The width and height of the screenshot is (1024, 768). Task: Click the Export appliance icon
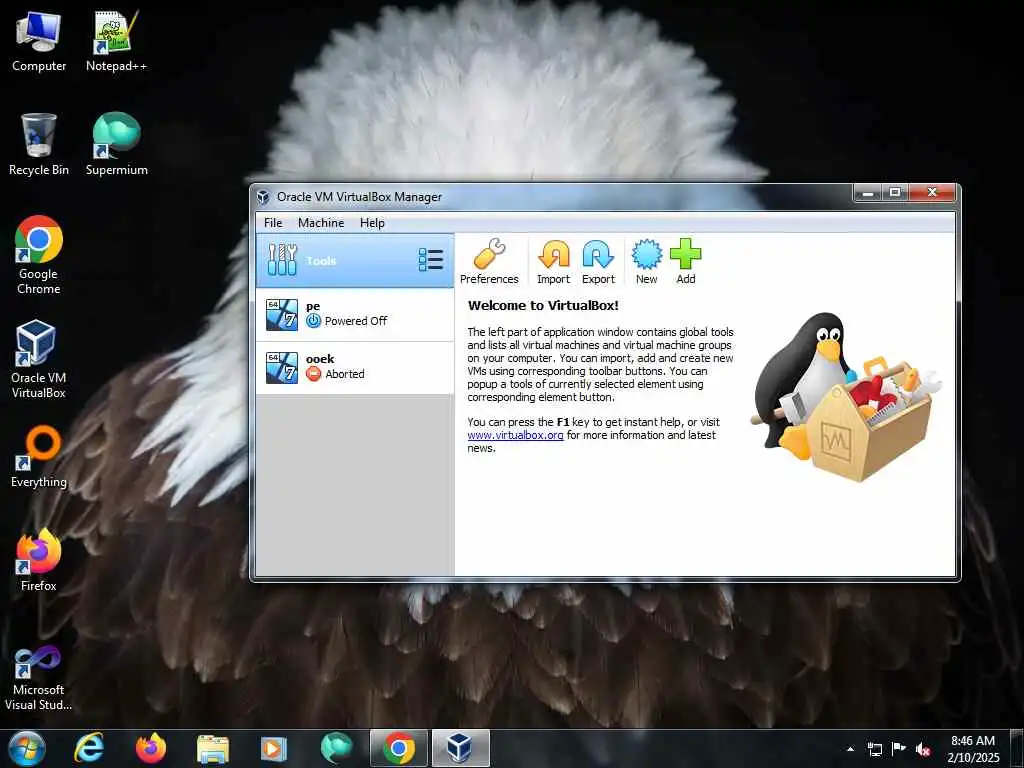(x=598, y=254)
